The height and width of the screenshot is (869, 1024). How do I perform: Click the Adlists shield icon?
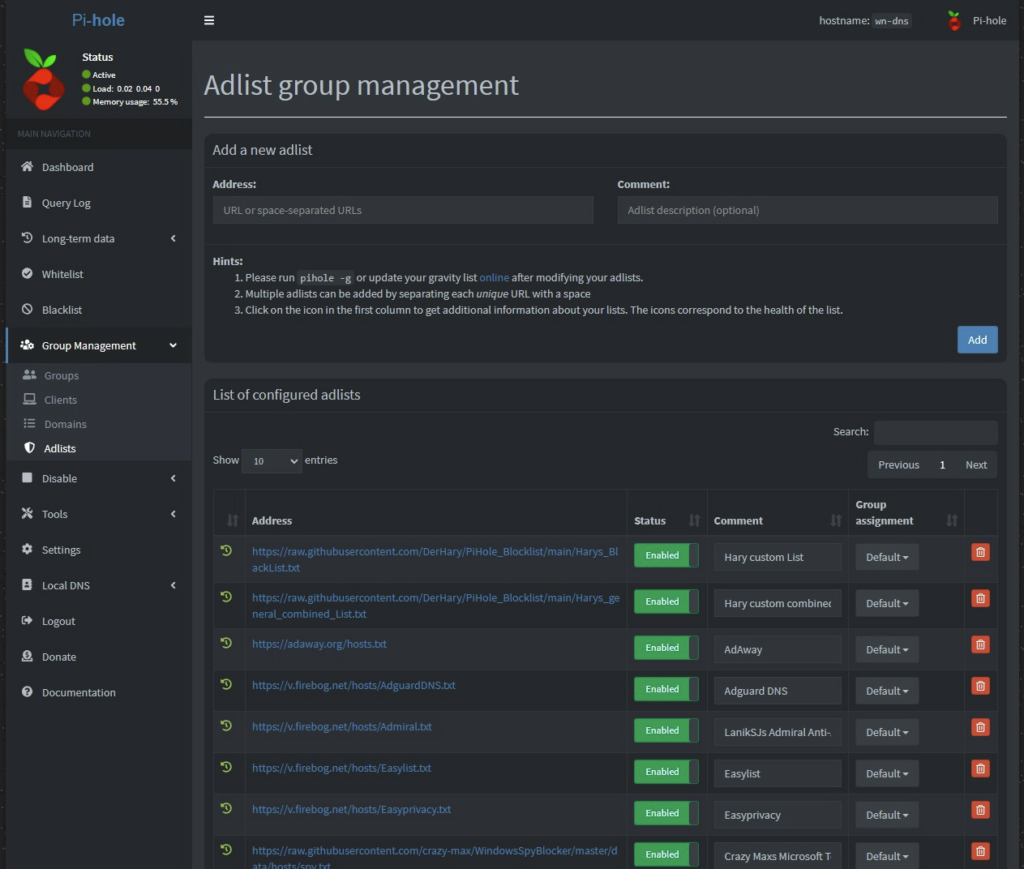click(29, 448)
